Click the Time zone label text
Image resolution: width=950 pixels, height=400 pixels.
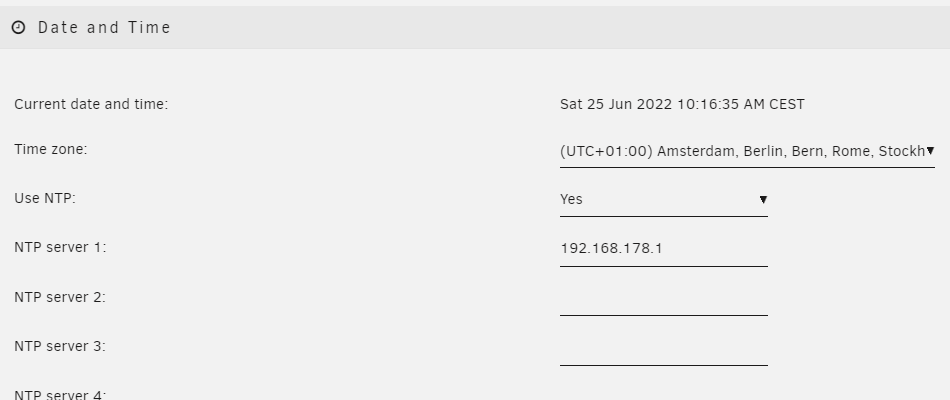pyautogui.click(x=51, y=149)
